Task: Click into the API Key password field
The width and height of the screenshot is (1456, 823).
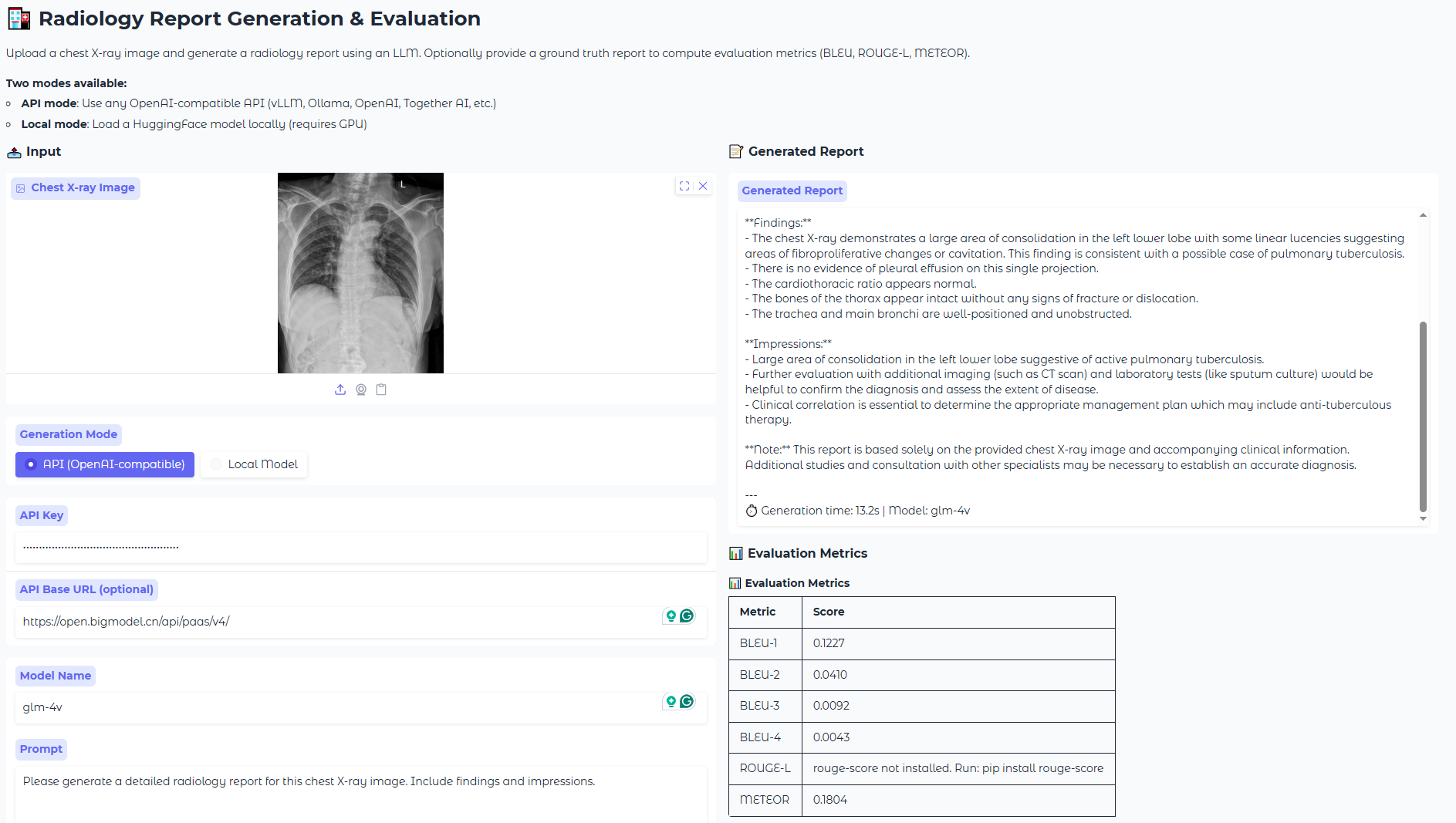Action: point(361,547)
